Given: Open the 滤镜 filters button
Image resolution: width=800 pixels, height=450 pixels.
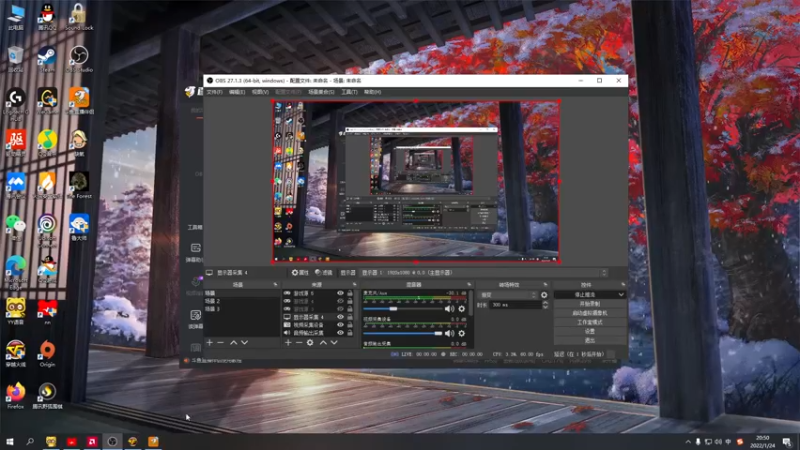Looking at the screenshot, I should [323, 272].
